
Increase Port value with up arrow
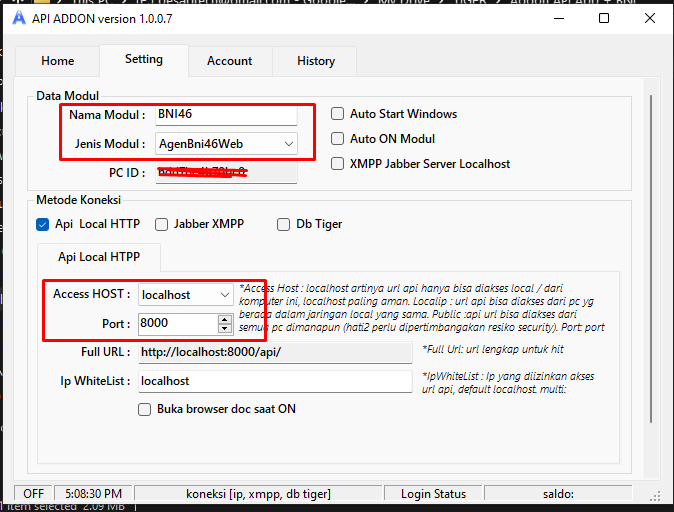pyautogui.click(x=225, y=319)
